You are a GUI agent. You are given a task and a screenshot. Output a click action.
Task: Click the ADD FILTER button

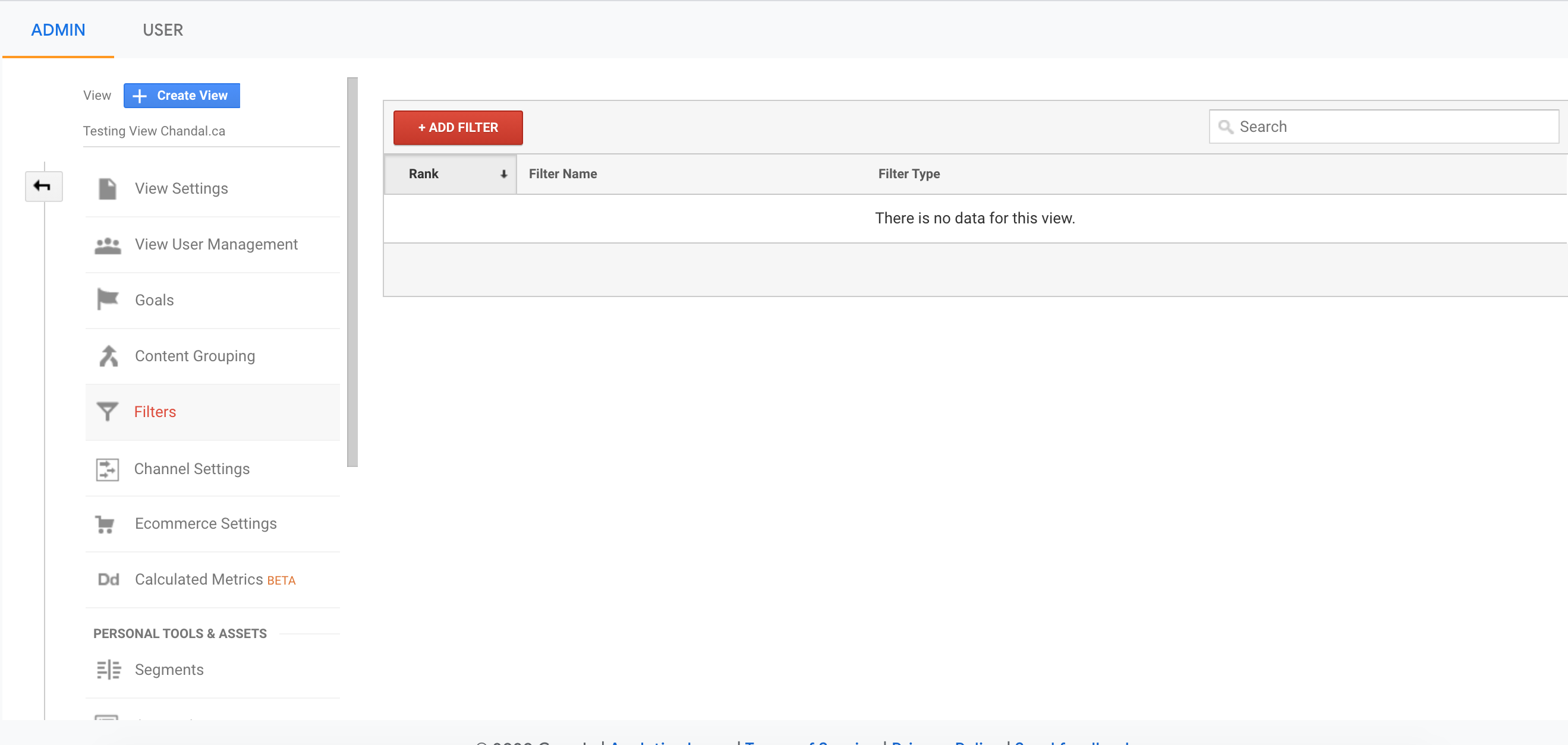458,127
